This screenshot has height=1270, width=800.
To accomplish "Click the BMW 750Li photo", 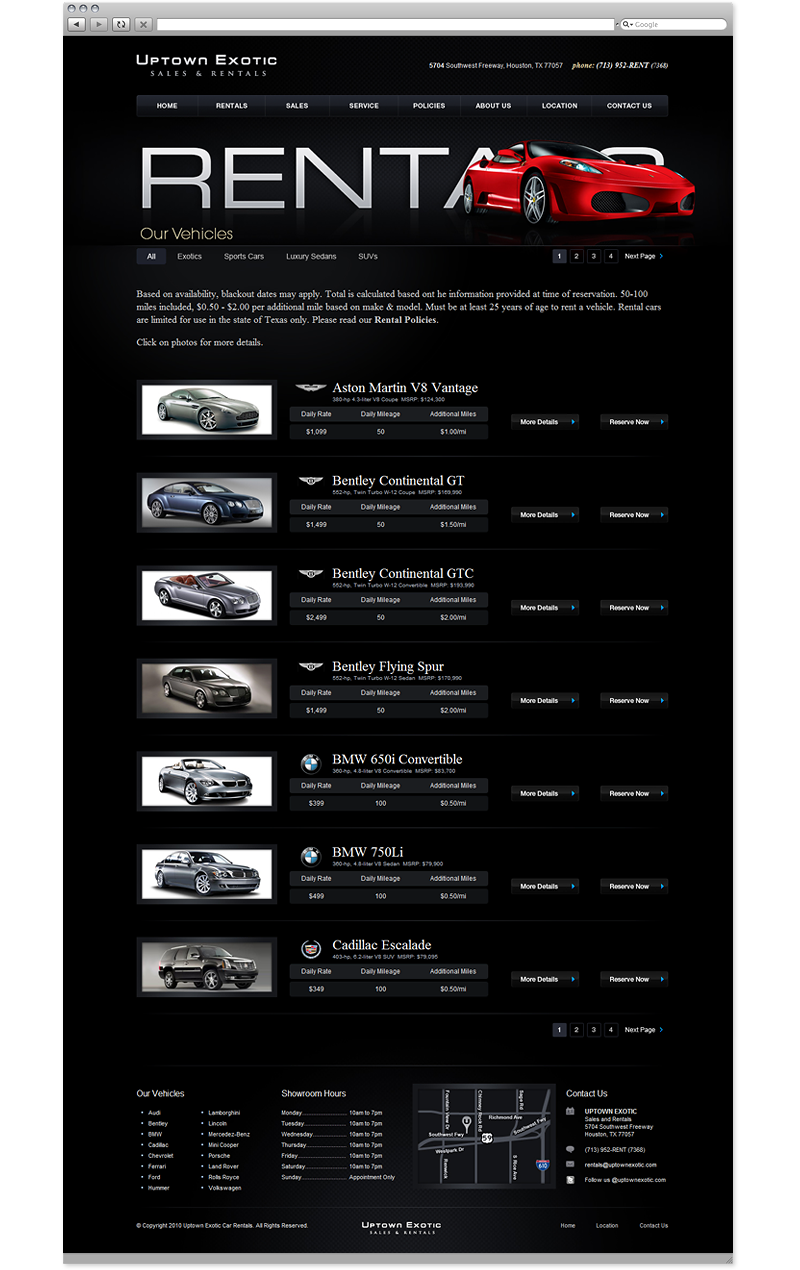I will click(207, 874).
